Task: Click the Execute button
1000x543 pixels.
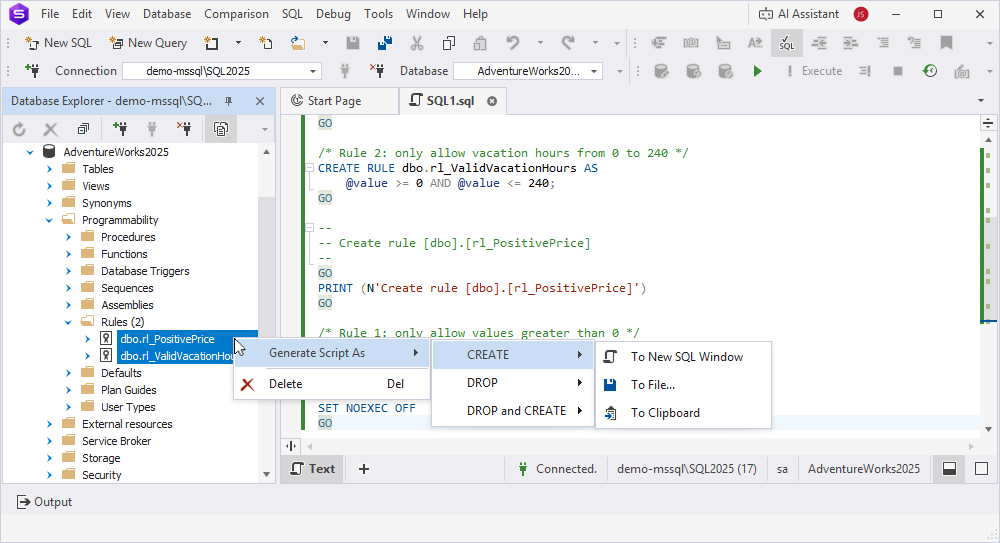Action: coord(814,71)
